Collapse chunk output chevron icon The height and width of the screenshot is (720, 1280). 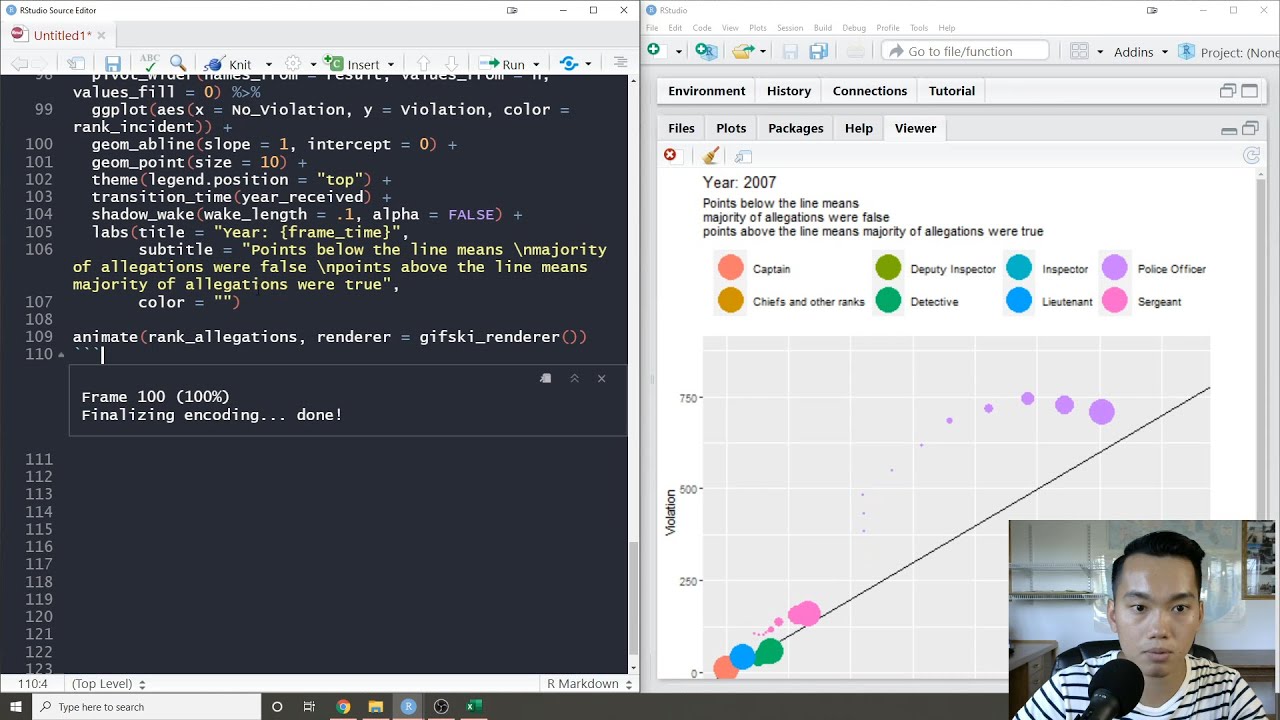point(574,378)
